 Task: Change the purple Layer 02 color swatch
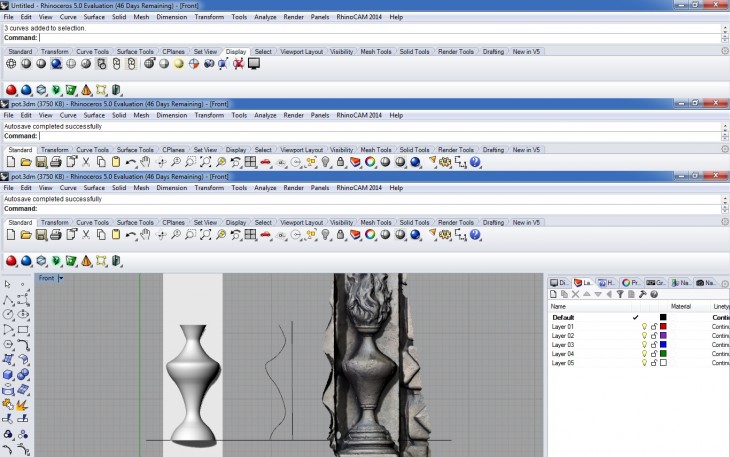(663, 335)
